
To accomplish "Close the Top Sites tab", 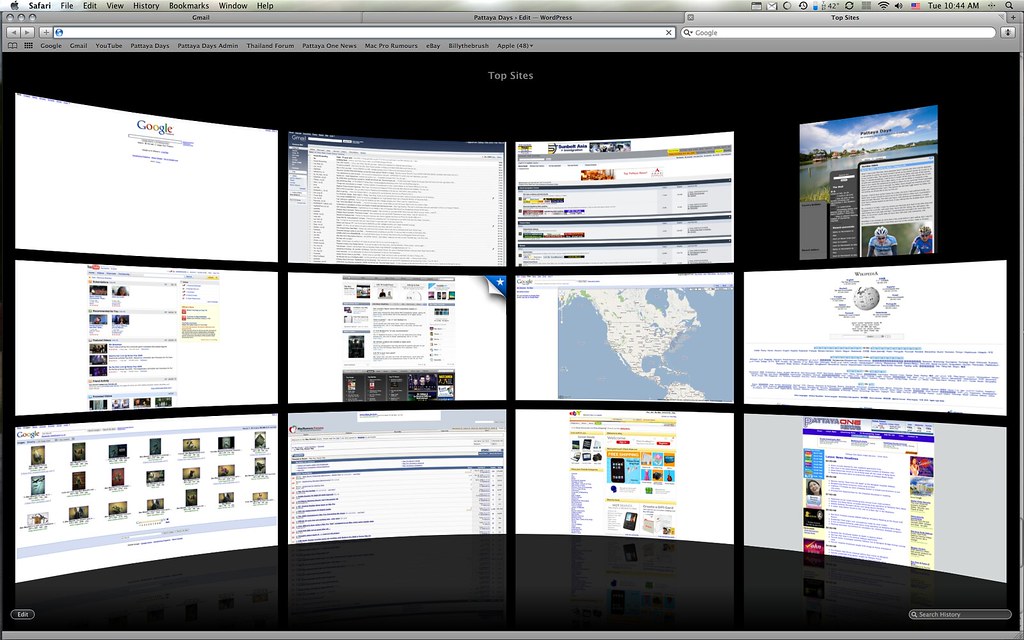I will tap(689, 18).
